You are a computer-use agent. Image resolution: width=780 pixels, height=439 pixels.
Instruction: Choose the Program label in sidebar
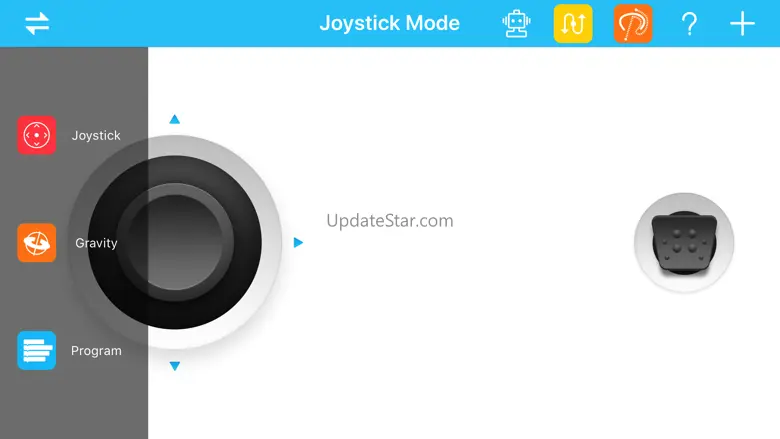click(96, 351)
